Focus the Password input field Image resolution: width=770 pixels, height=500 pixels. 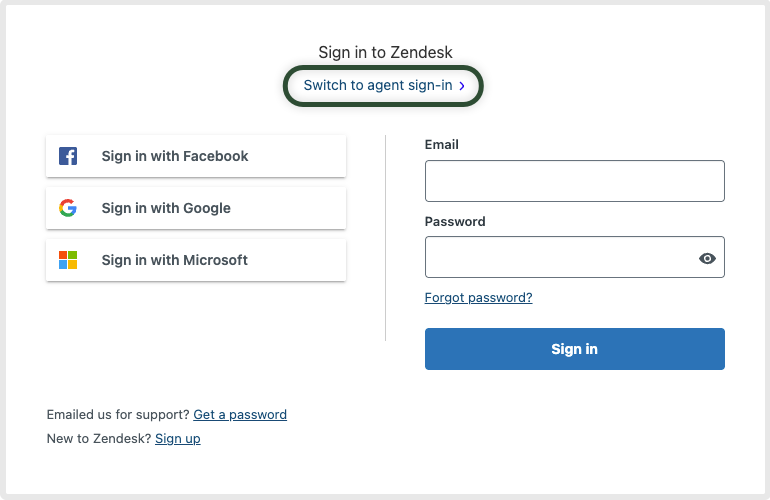point(560,257)
